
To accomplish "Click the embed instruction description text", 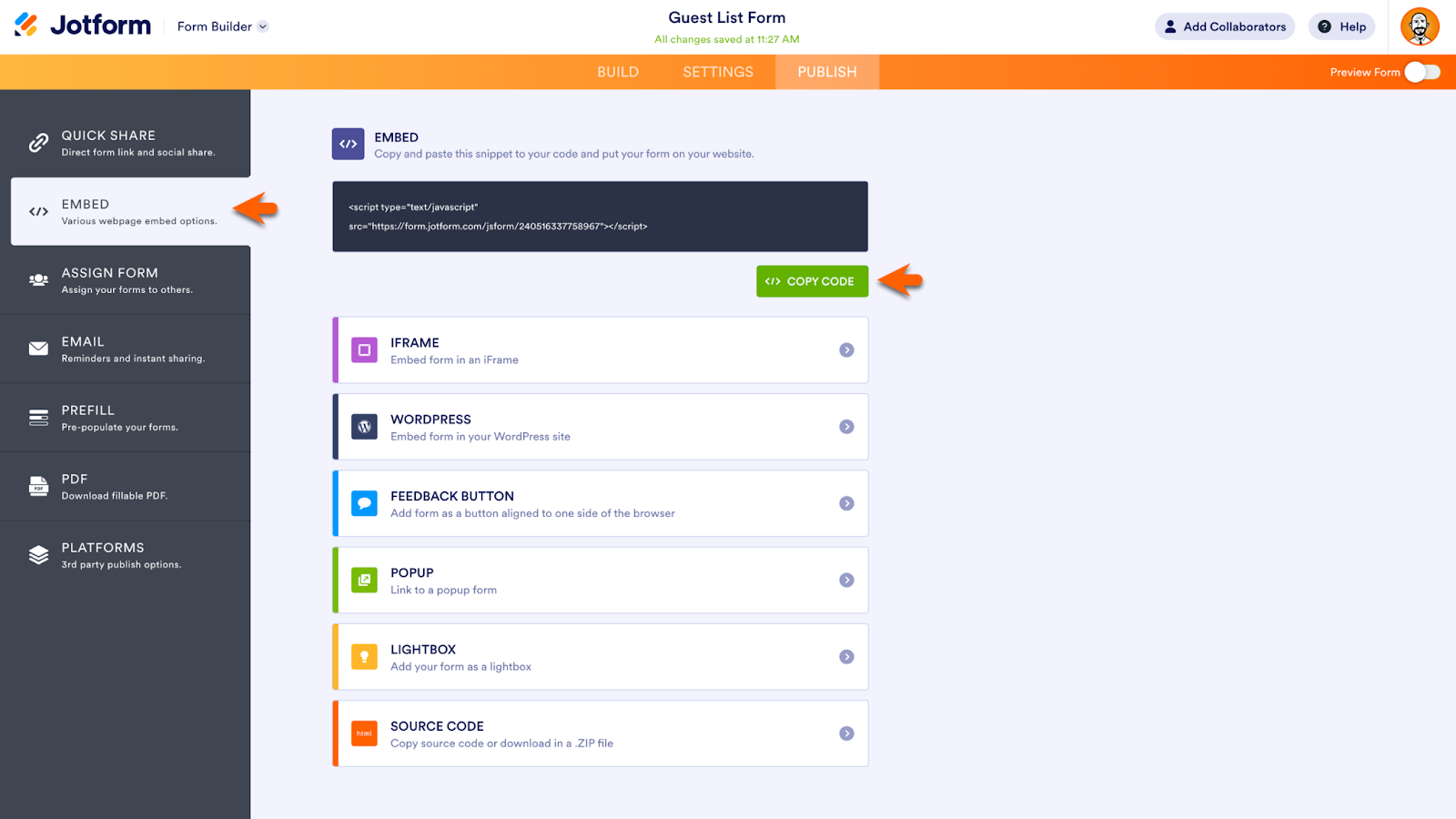I will (x=564, y=154).
